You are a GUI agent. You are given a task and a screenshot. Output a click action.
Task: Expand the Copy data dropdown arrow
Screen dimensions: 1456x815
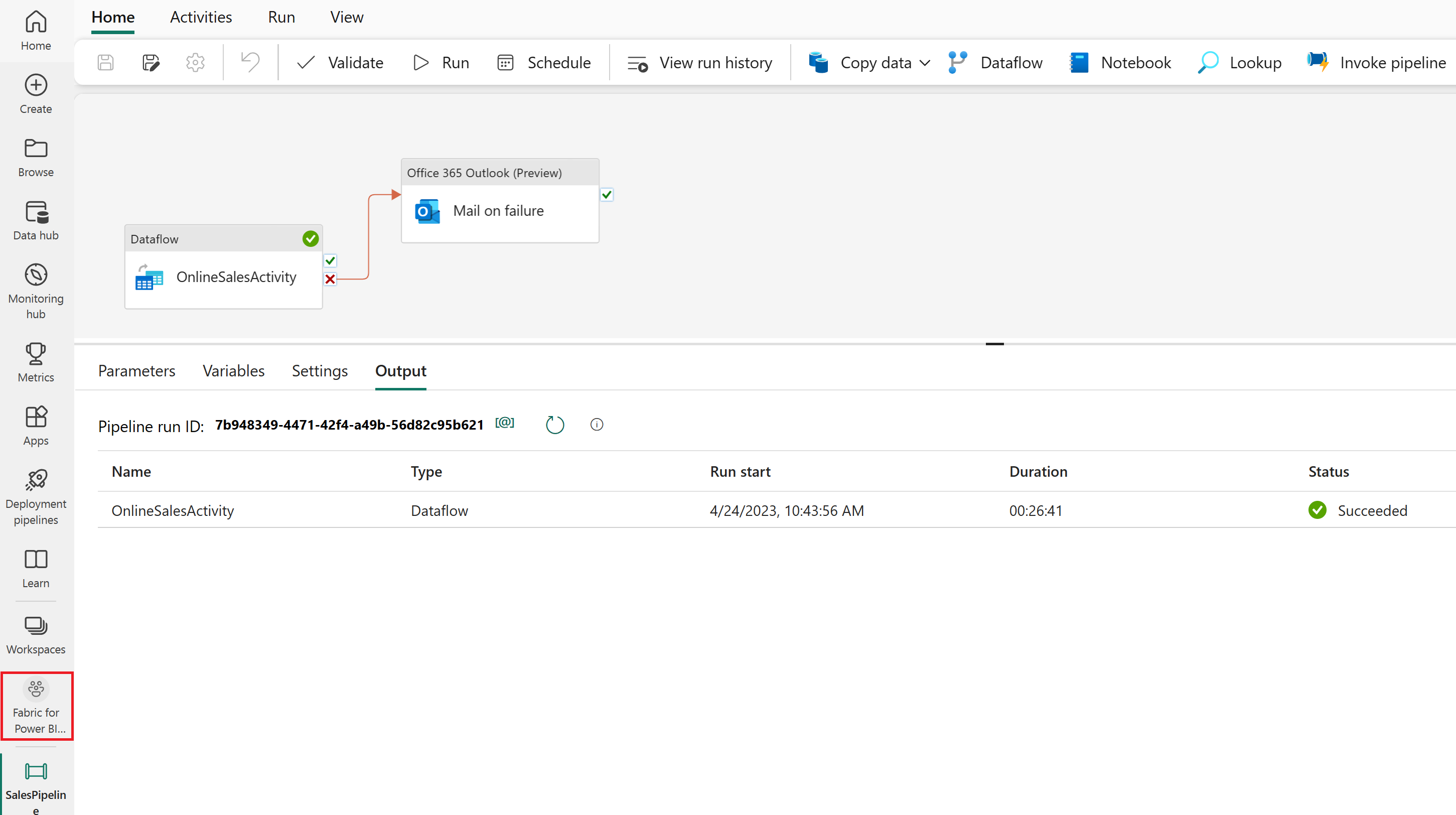[x=923, y=63]
